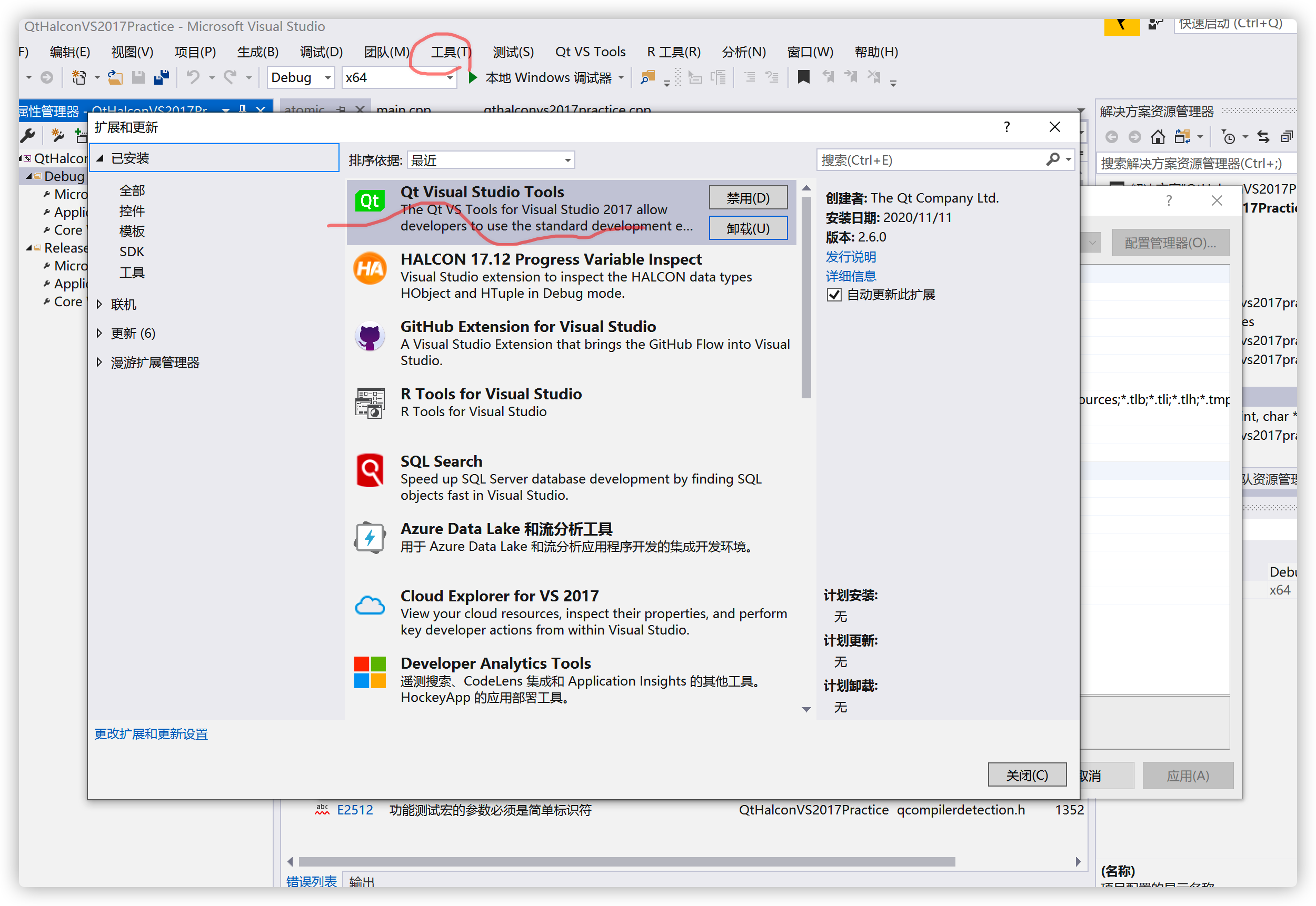Viewport: 1316px width, 906px height.
Task: Expand the 联机 (Online) category
Action: [x=99, y=305]
